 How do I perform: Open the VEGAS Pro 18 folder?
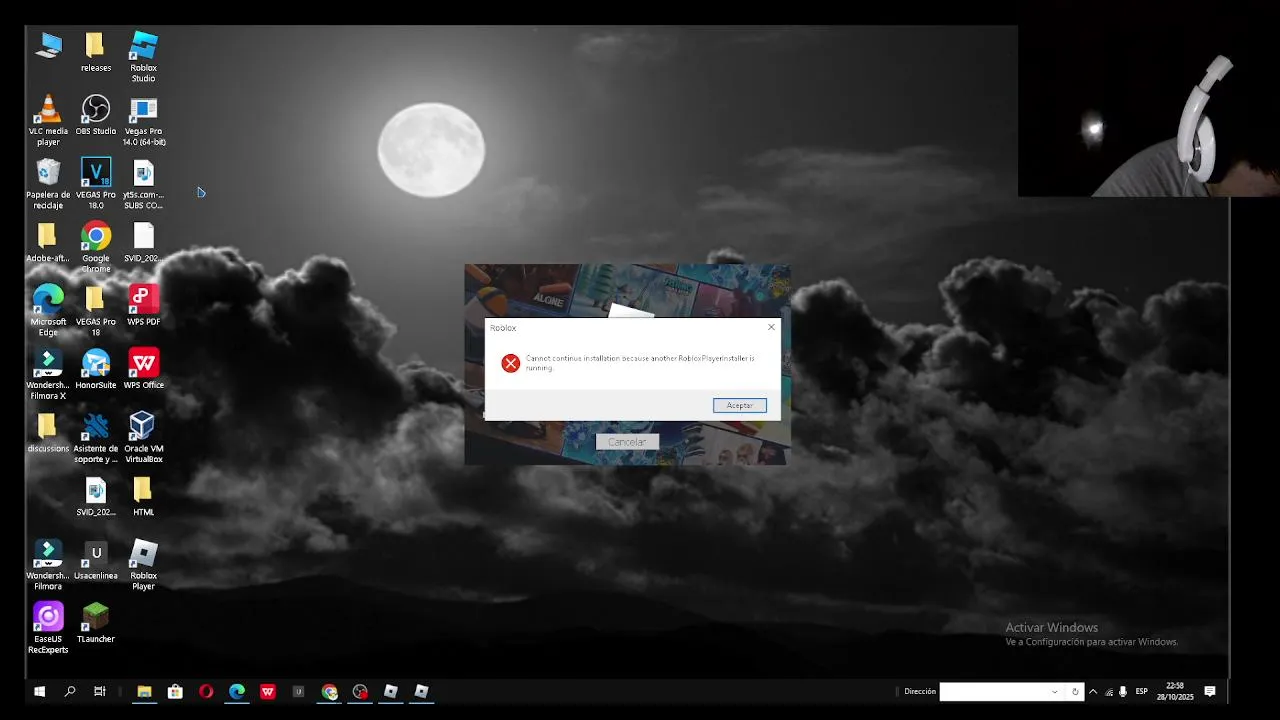point(96,310)
